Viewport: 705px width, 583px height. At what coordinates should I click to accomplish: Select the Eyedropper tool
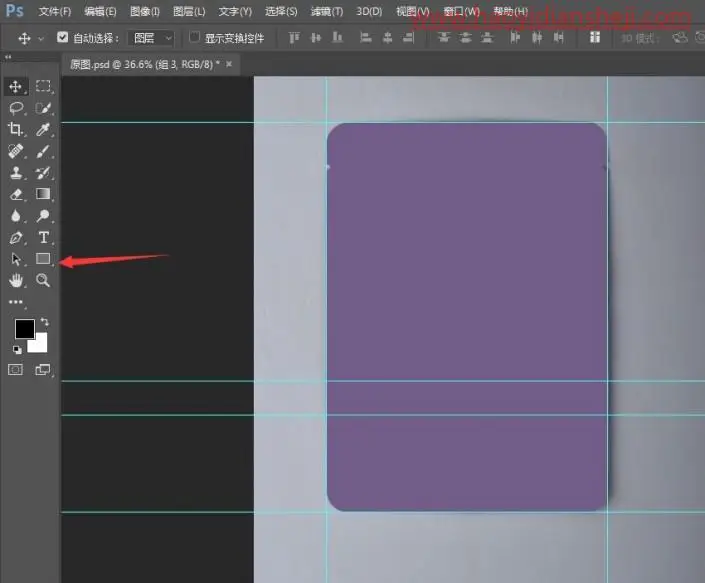point(43,129)
